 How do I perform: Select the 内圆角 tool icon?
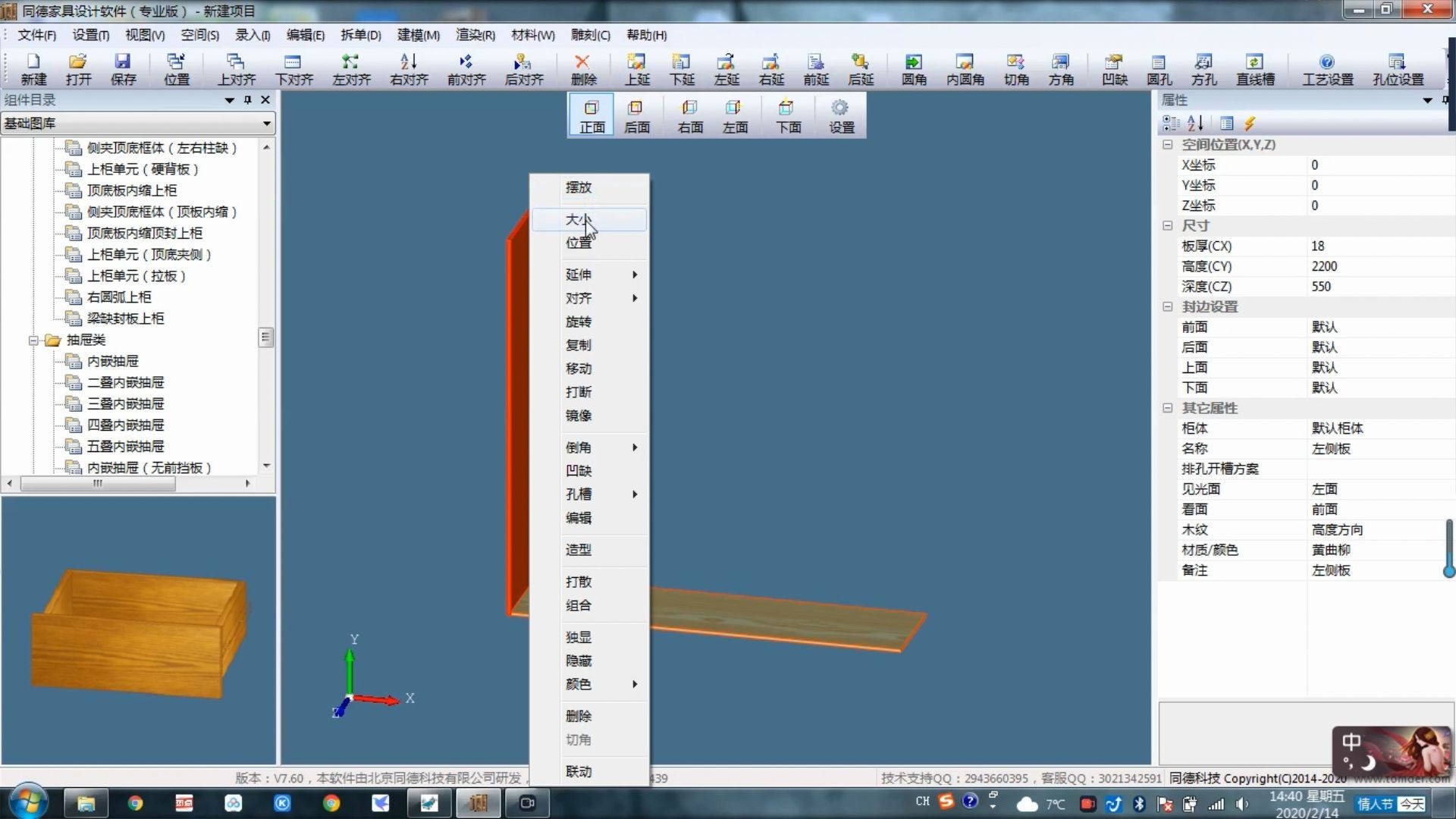[959, 68]
